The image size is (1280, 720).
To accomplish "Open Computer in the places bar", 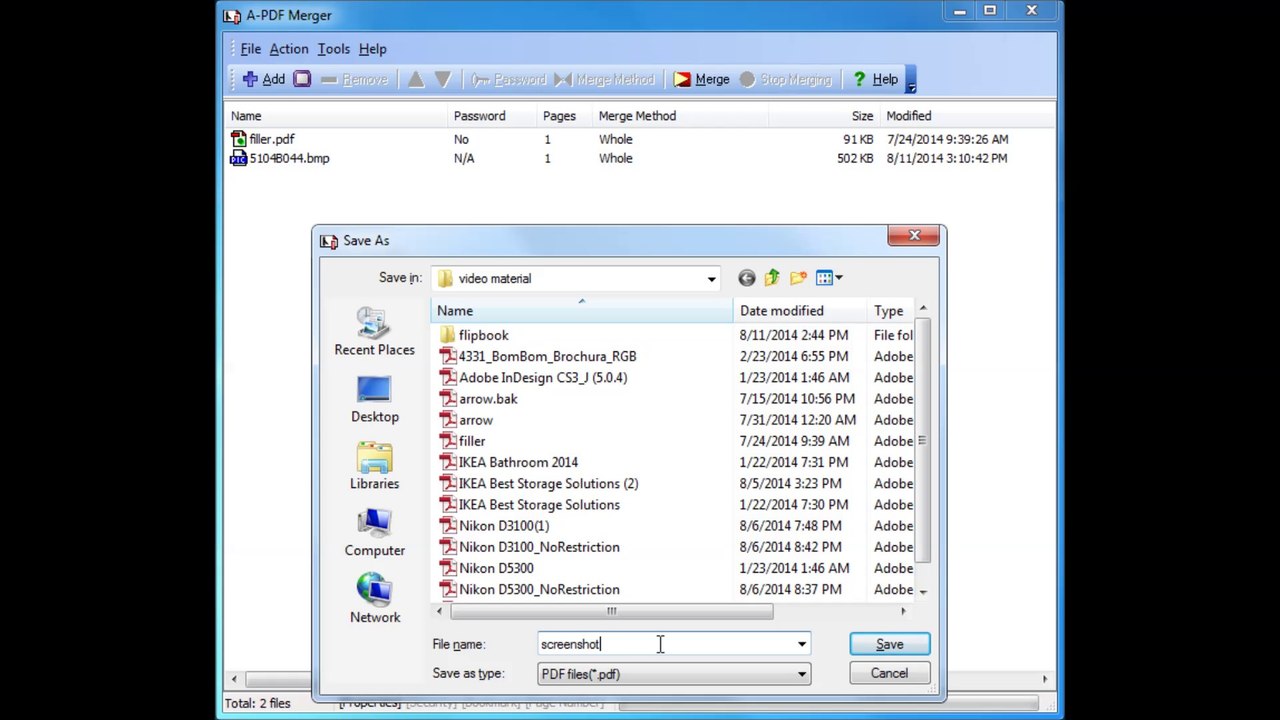I will pos(374,533).
